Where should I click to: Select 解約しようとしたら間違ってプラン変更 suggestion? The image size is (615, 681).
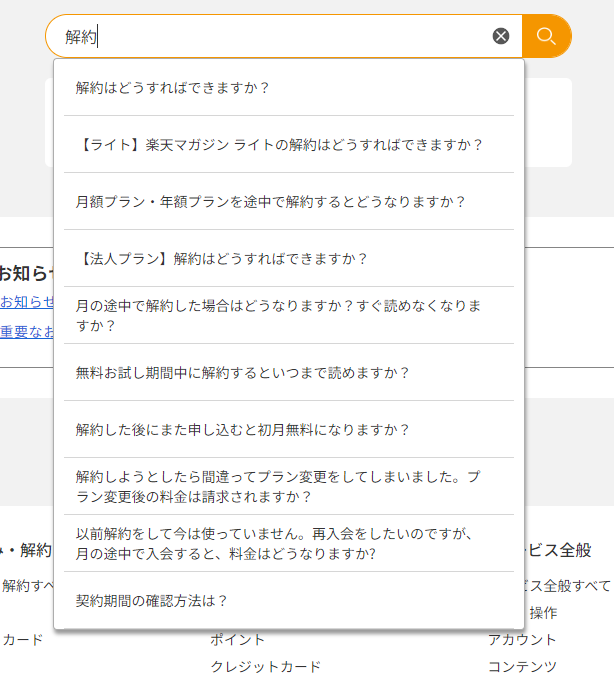click(x=279, y=486)
